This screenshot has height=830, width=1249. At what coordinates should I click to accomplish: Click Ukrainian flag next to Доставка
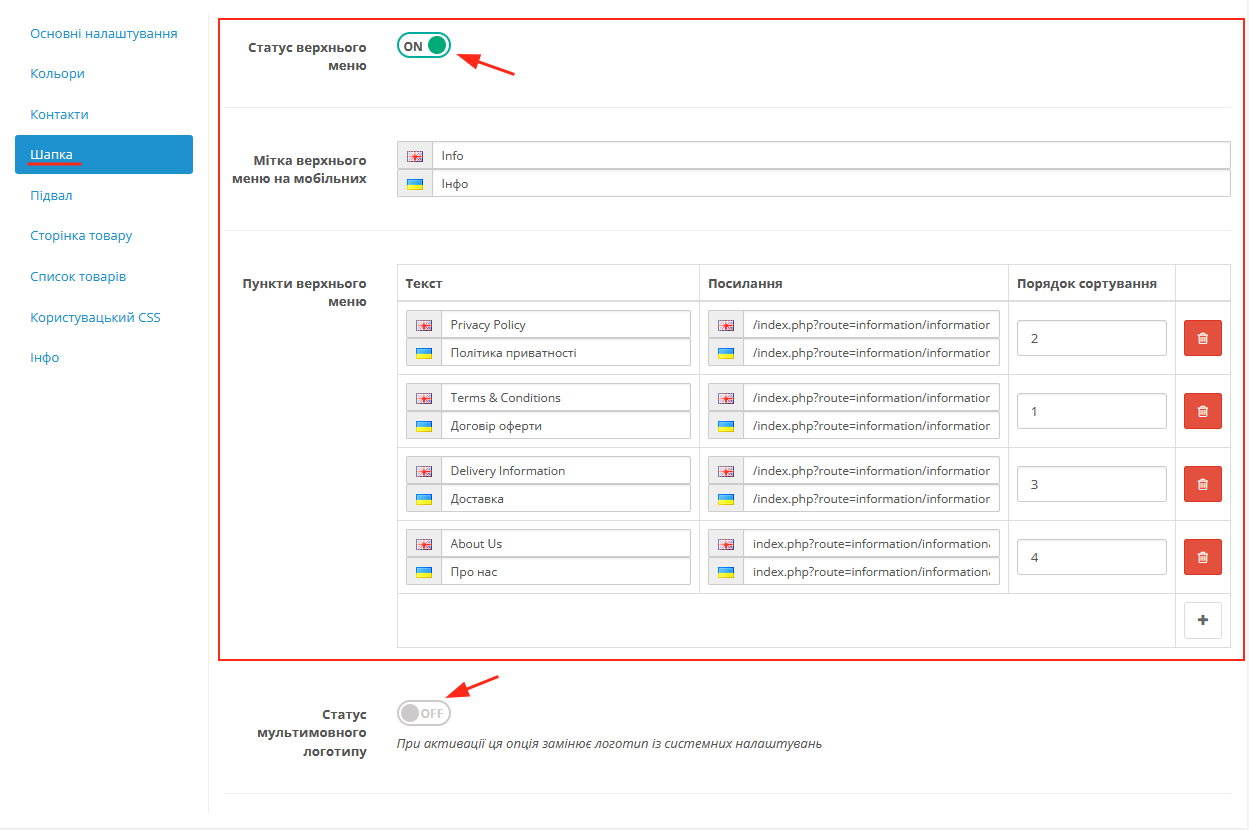pyautogui.click(x=424, y=499)
